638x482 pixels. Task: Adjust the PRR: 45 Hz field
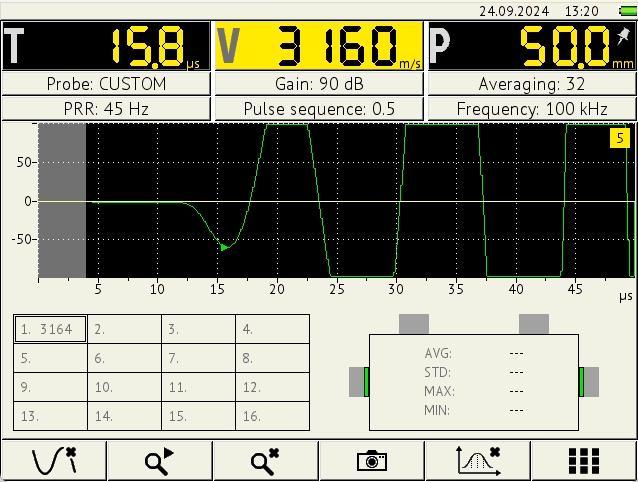[x=106, y=108]
